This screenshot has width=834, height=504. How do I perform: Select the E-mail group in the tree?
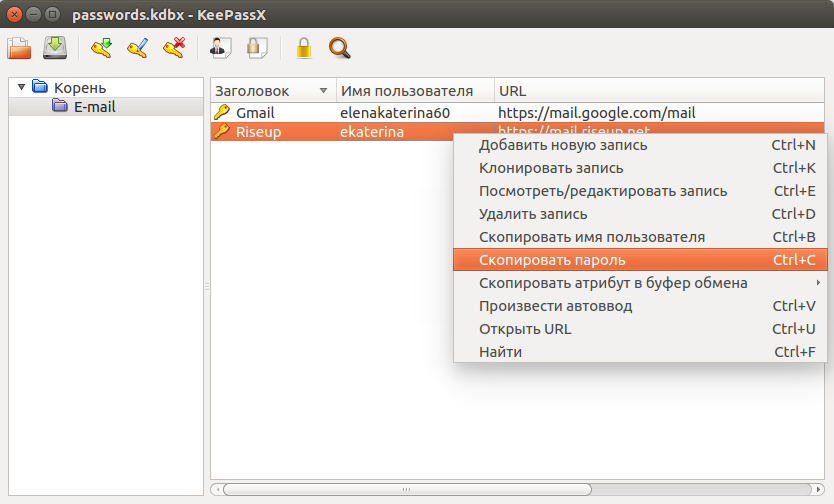coord(94,106)
